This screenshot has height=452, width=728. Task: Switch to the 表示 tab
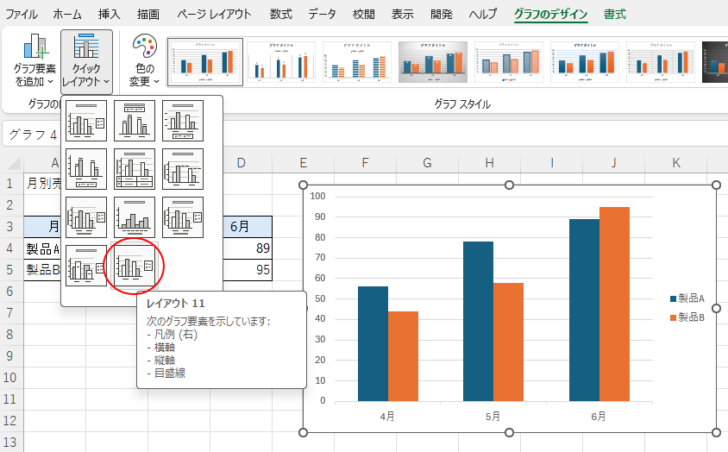click(402, 14)
